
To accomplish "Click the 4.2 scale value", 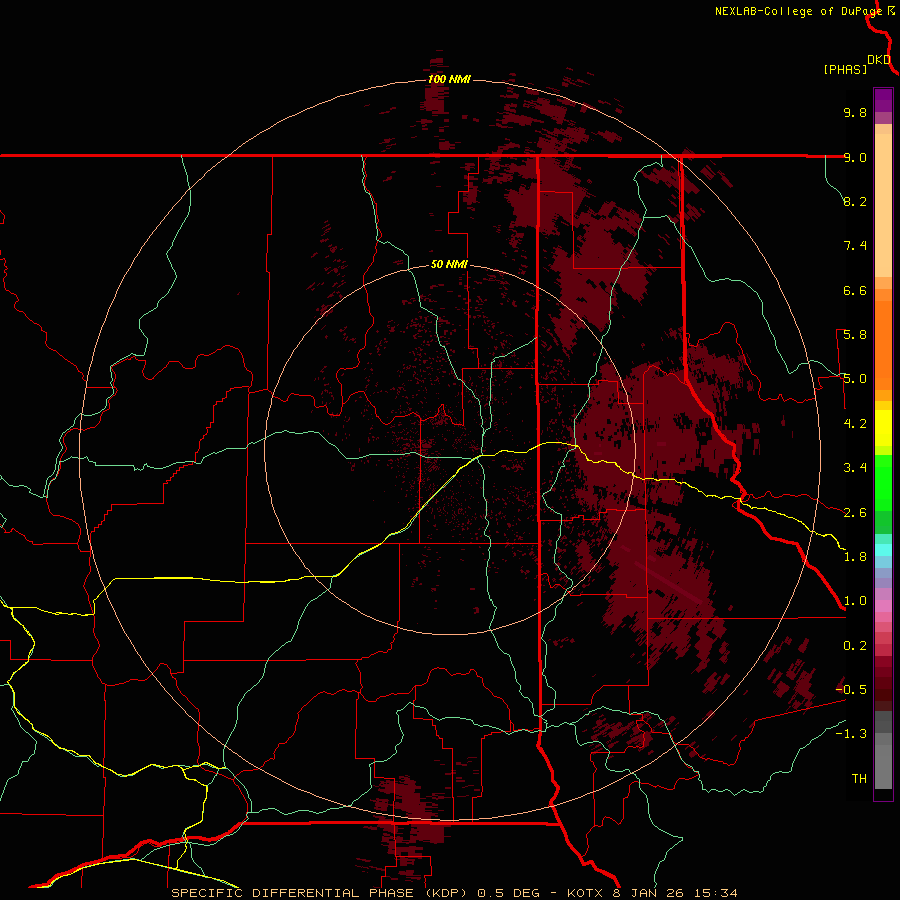I will [855, 424].
